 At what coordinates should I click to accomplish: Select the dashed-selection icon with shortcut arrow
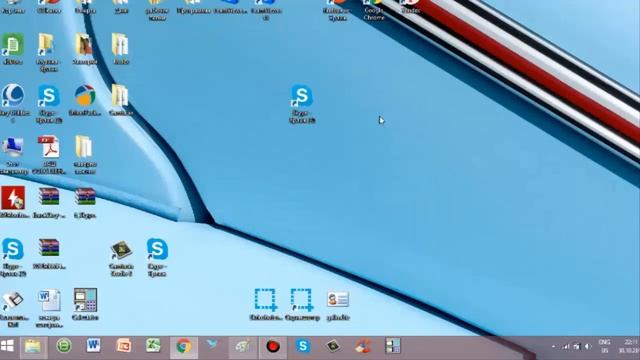(302, 304)
